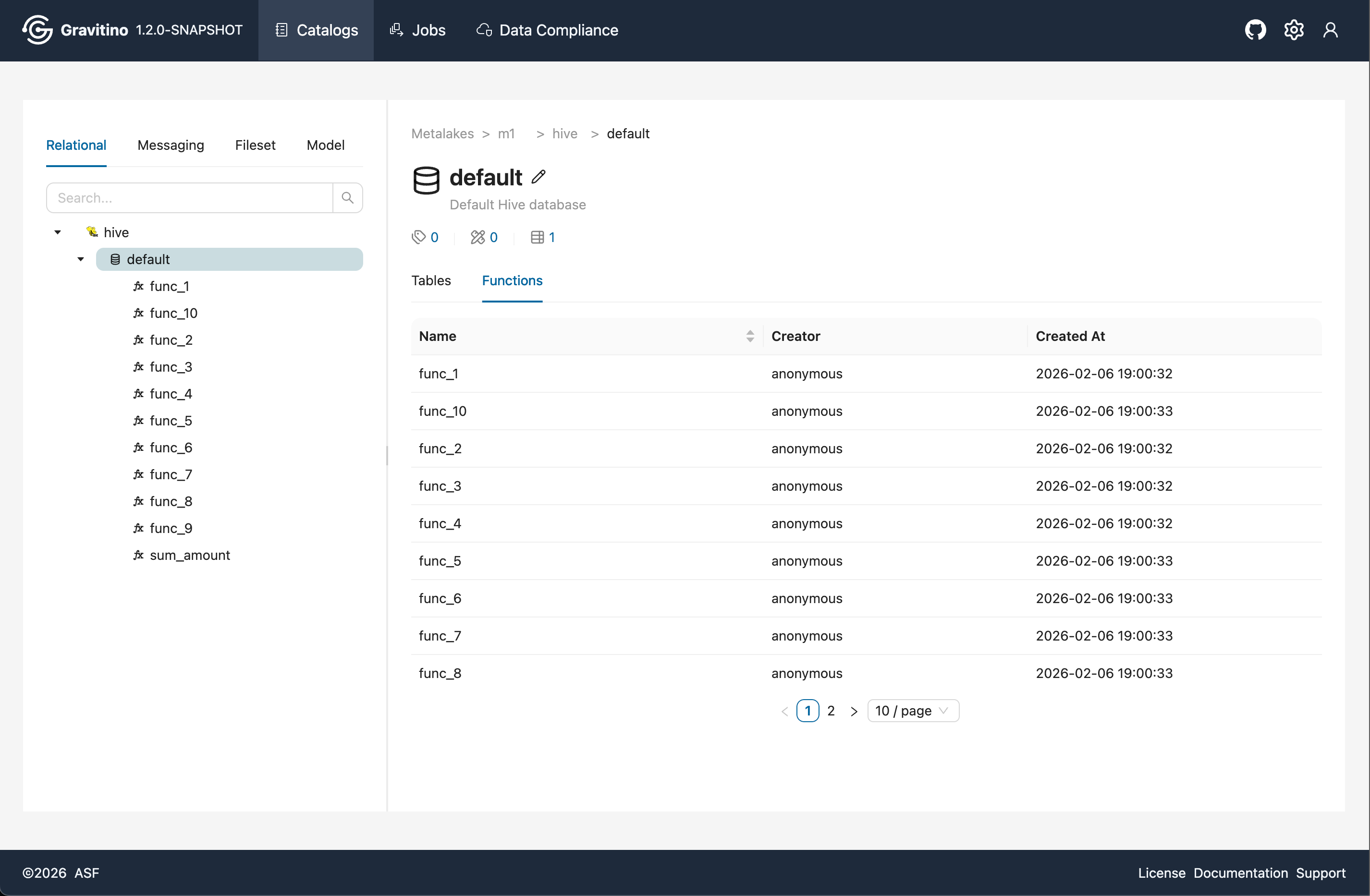Open the settings gear icon
Viewport: 1370px width, 896px height.
coord(1294,30)
